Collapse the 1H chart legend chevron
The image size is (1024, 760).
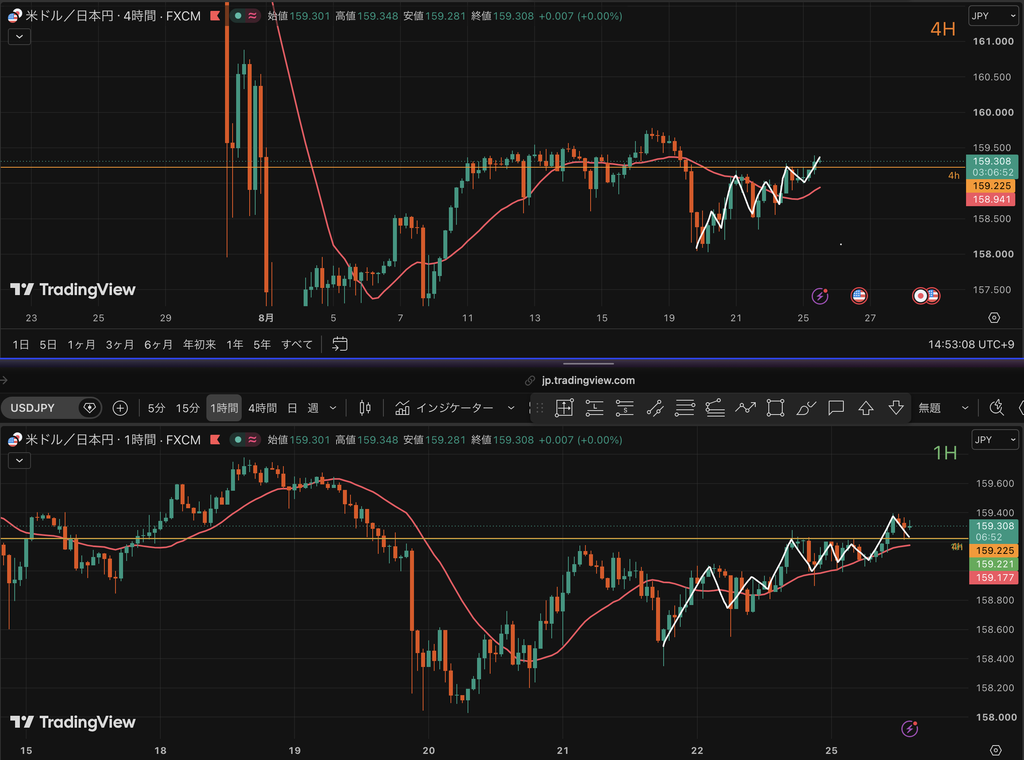pos(20,460)
